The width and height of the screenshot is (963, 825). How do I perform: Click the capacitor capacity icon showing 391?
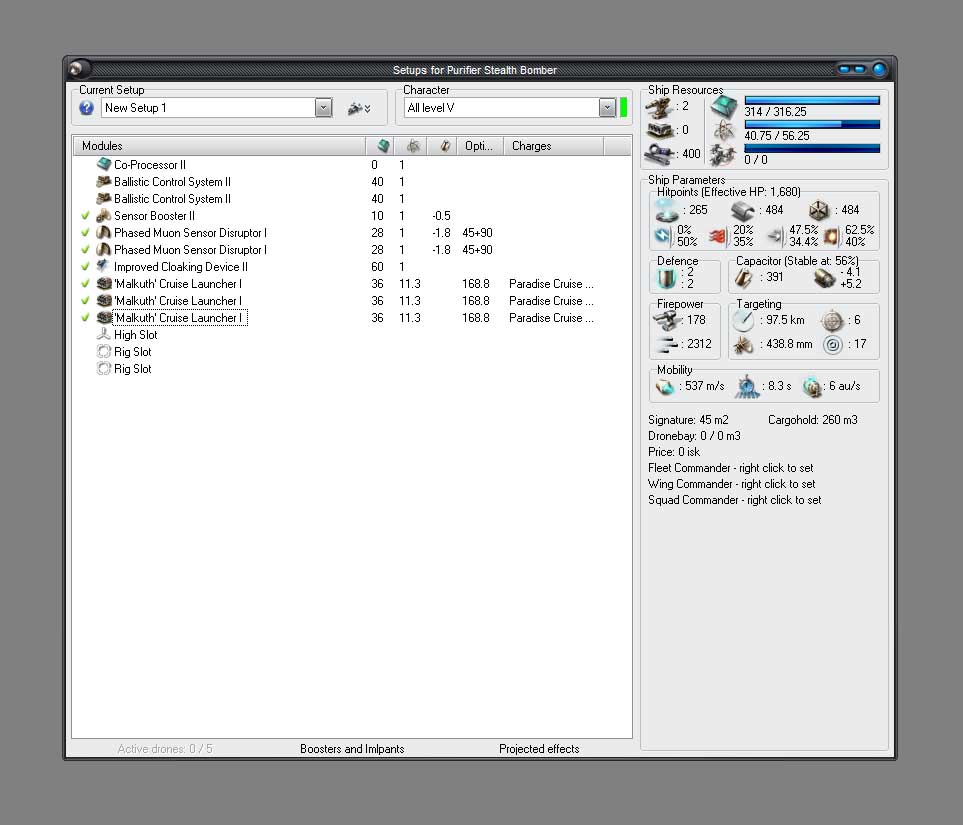tap(744, 278)
